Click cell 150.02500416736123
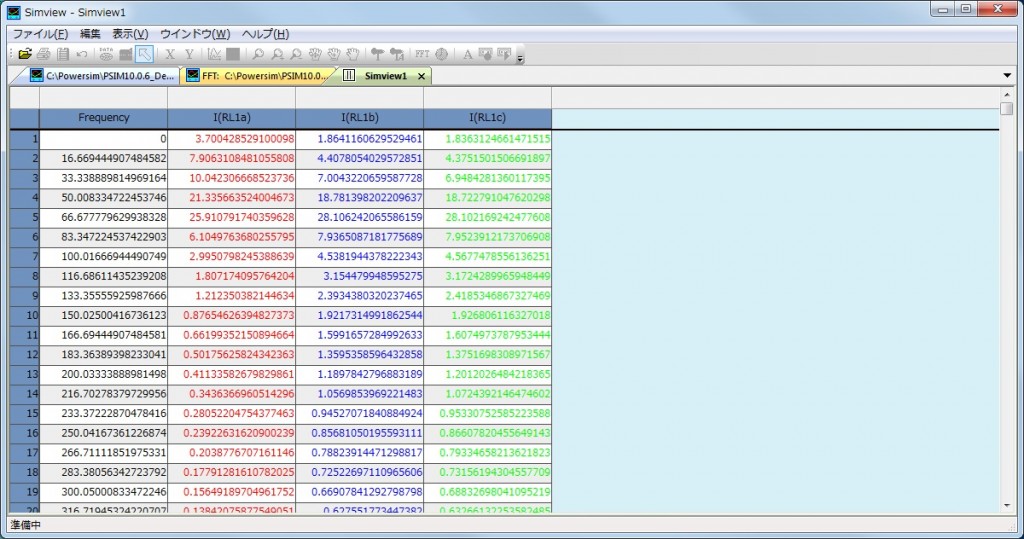 [x=103, y=315]
